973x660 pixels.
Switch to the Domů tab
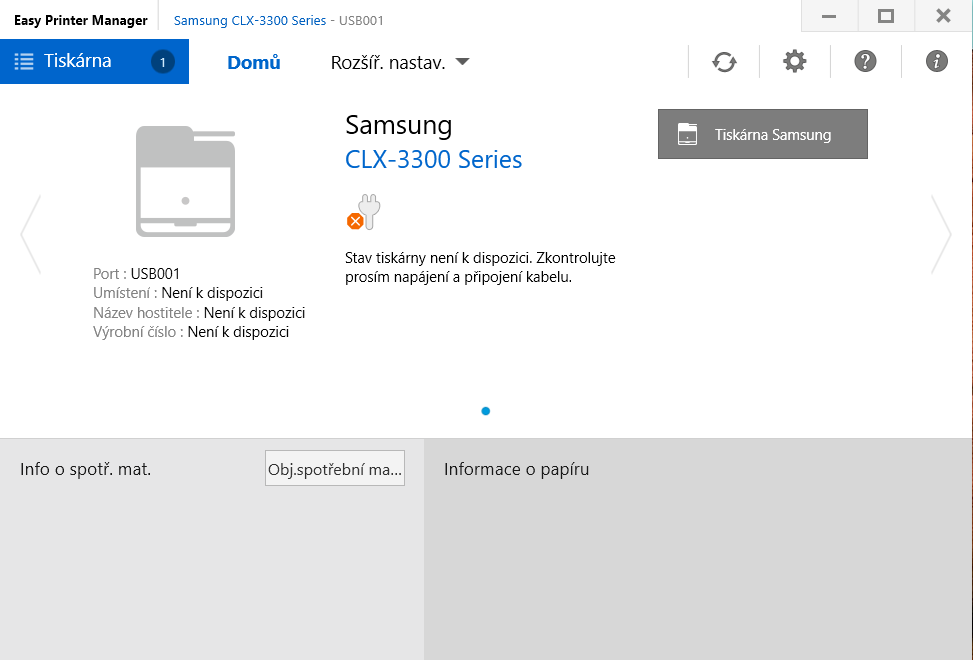tap(254, 63)
